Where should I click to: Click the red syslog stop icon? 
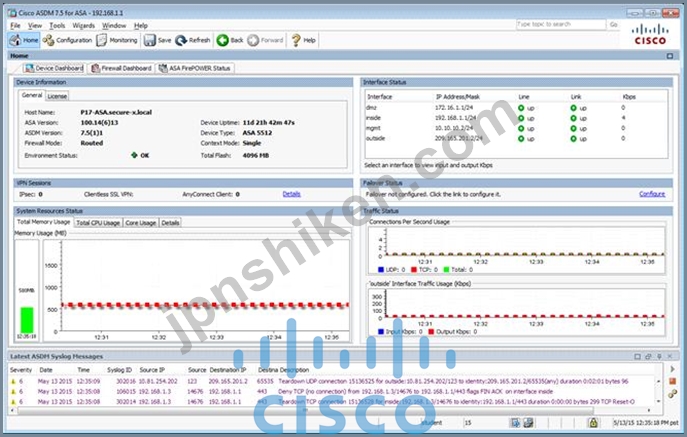tap(673, 381)
